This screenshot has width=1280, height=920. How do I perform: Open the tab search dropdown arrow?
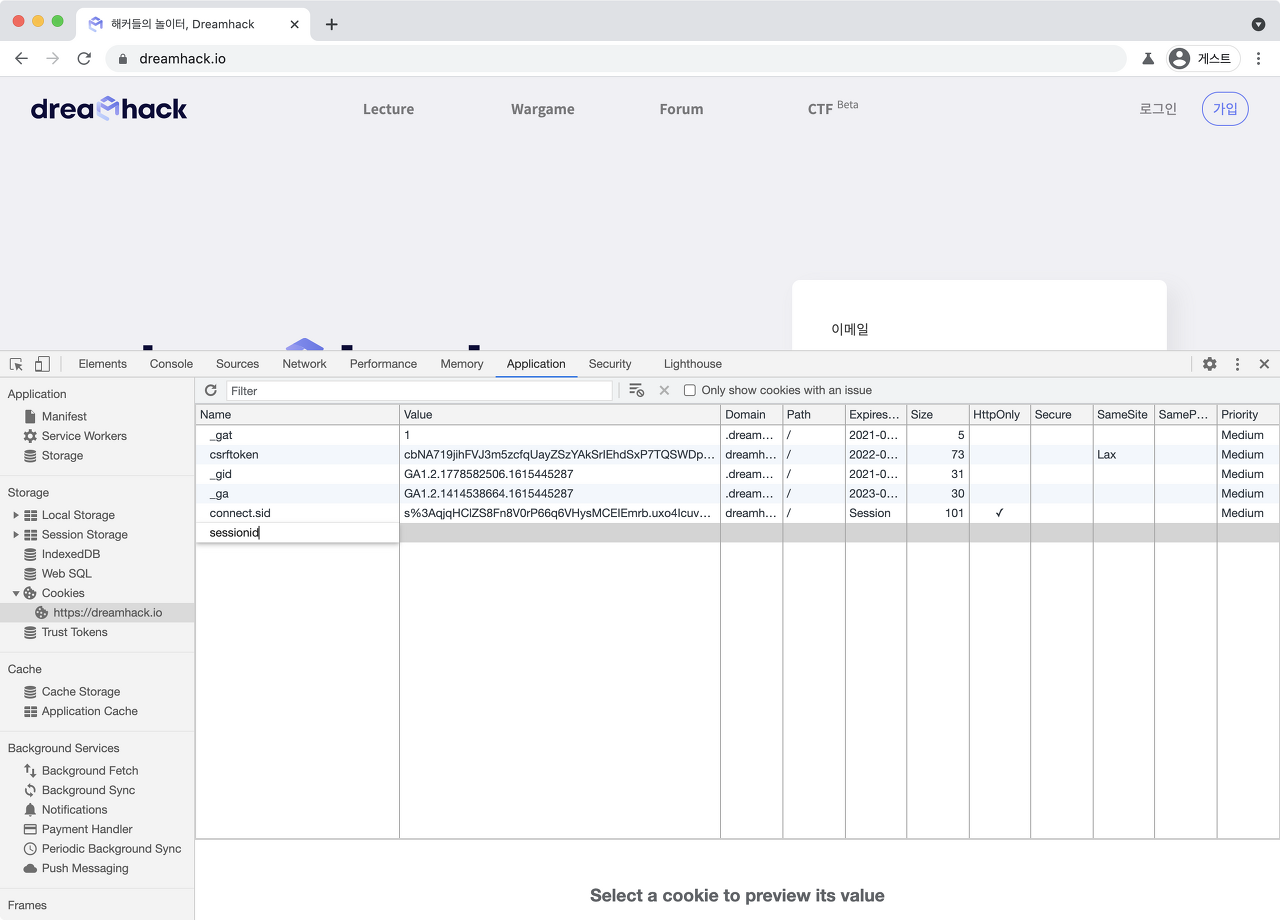1258,24
